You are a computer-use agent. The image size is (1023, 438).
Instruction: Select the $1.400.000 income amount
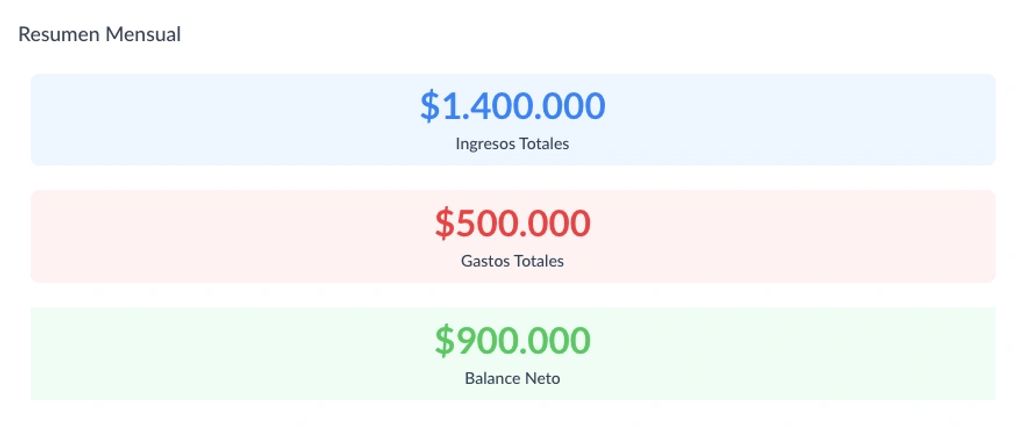point(512,106)
